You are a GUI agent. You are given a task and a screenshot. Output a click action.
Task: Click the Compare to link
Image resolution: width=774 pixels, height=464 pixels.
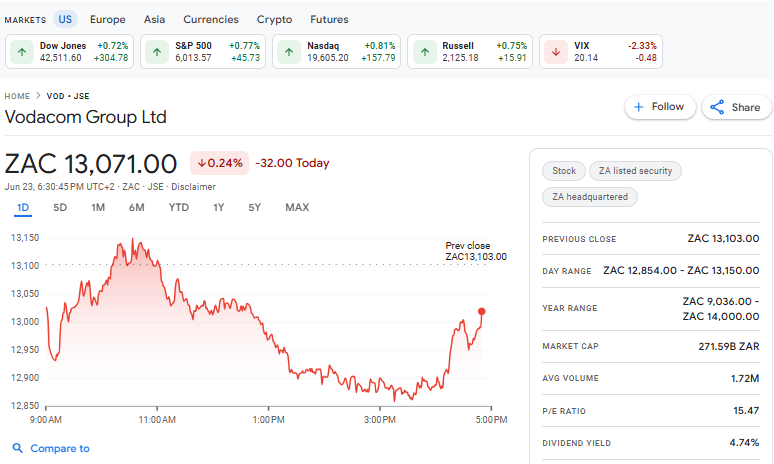60,448
